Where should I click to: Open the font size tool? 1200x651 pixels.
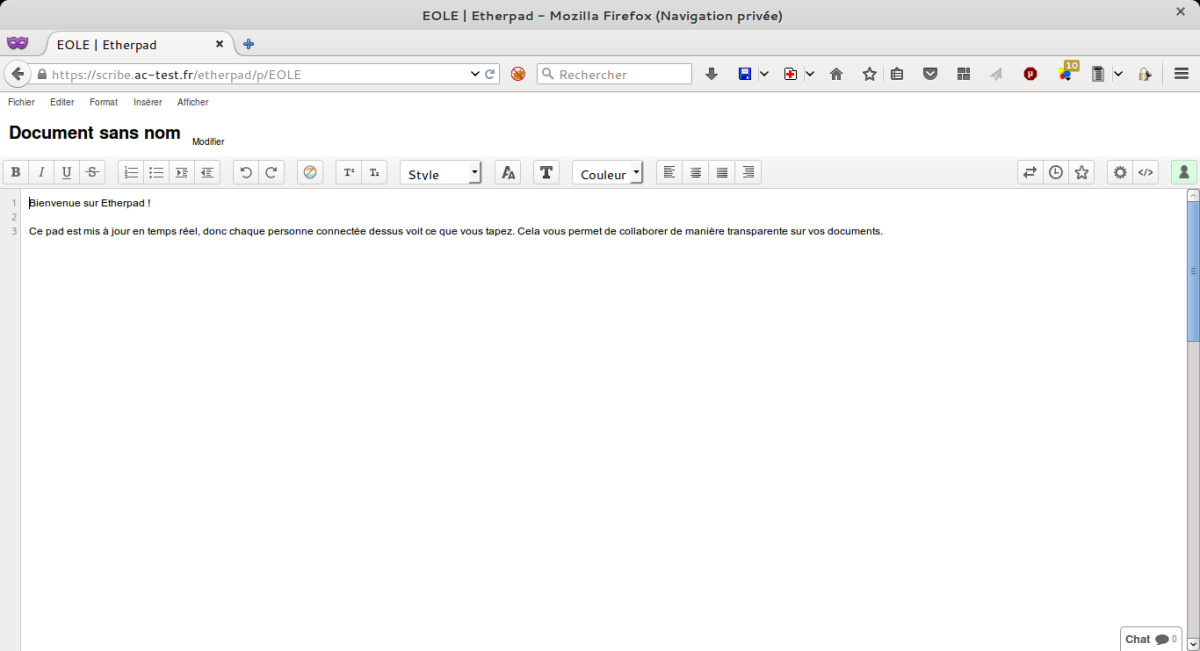click(x=508, y=172)
